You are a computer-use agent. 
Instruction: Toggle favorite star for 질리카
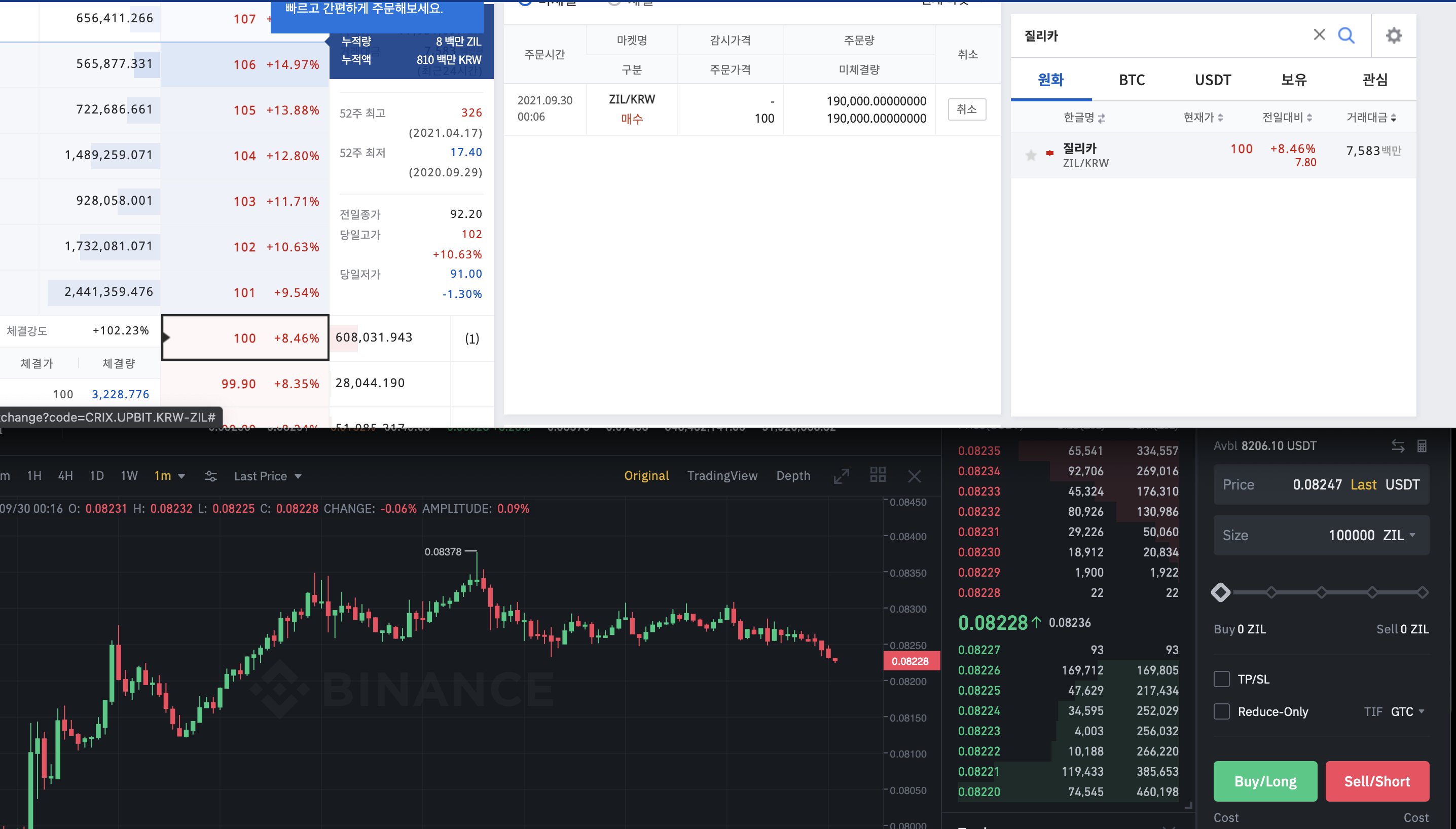(1031, 155)
